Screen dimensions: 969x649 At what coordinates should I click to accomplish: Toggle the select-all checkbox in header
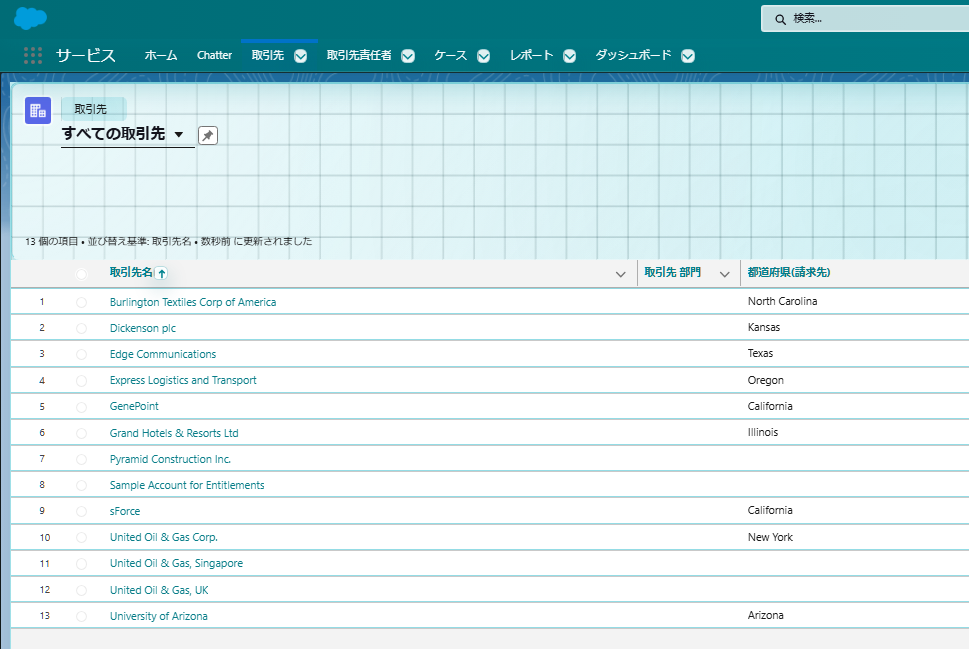(81, 273)
